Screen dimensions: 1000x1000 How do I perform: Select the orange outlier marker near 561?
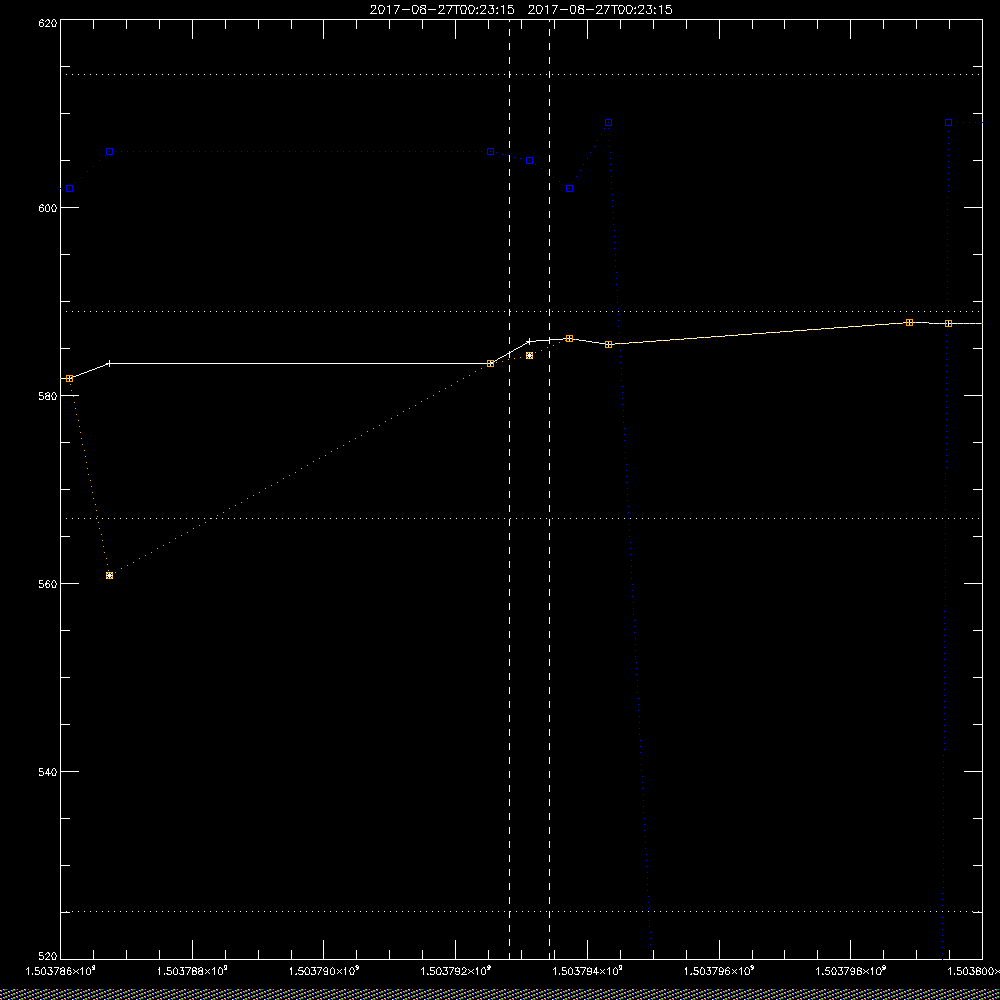110,575
